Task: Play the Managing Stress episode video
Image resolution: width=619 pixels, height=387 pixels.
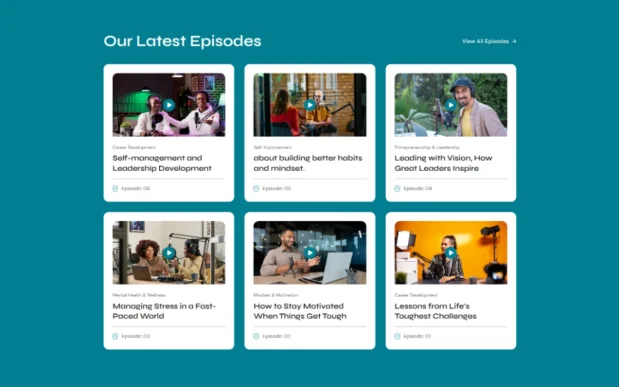Action: click(169, 253)
